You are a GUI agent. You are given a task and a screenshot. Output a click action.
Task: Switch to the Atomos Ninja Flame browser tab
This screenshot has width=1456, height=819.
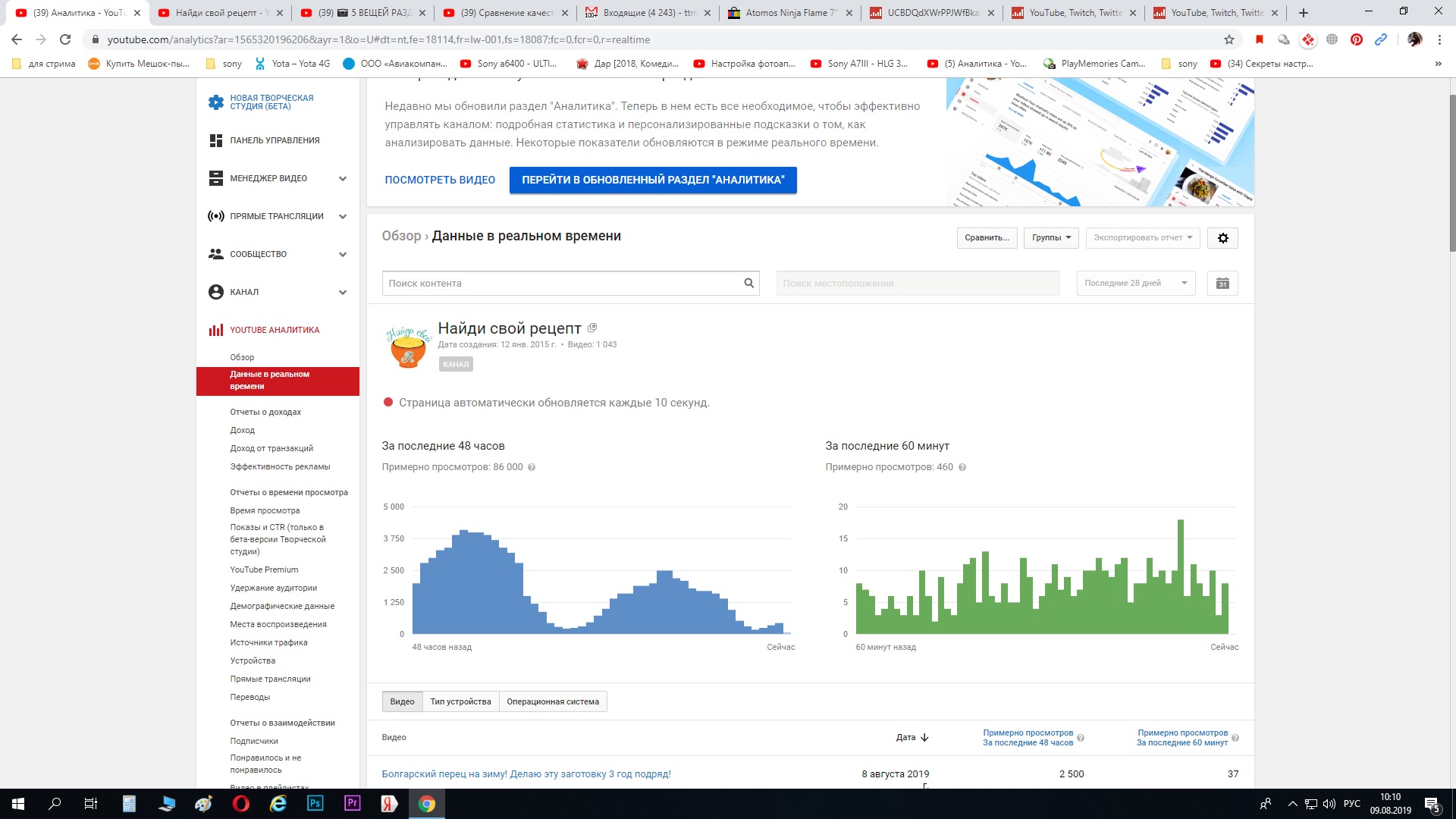789,13
